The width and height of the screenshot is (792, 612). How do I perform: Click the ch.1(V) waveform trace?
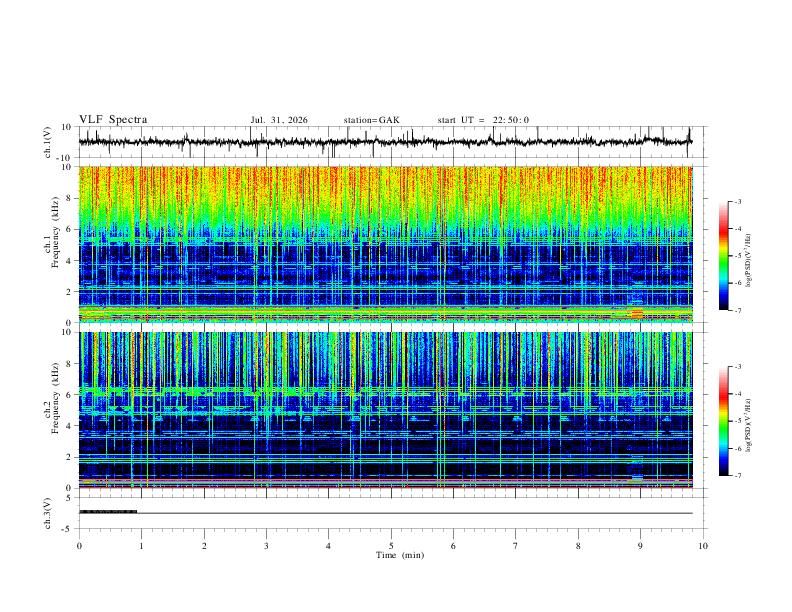click(x=385, y=142)
